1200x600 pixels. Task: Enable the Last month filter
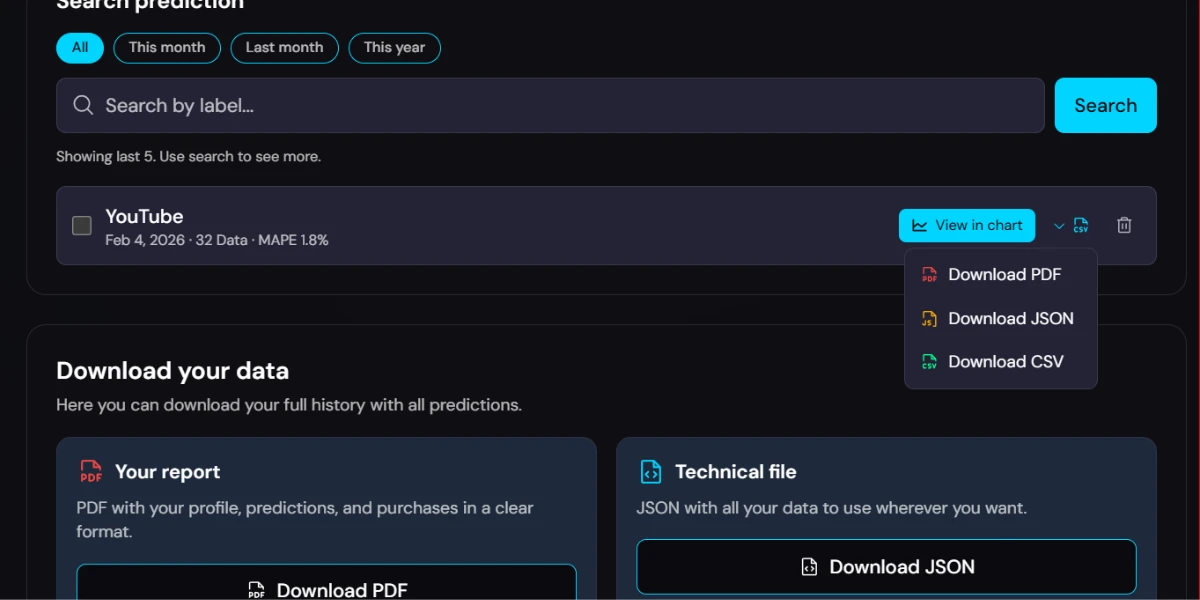(x=284, y=47)
